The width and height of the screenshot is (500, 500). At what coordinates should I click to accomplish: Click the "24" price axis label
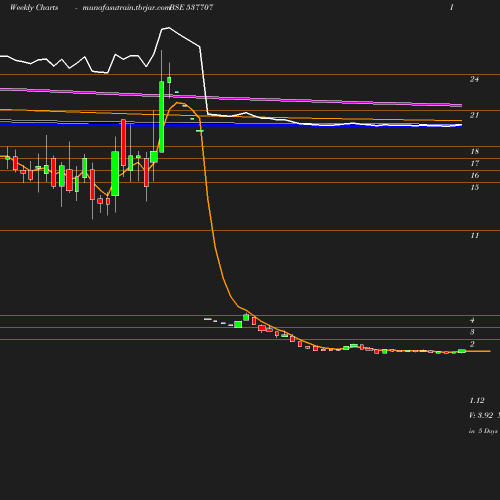(x=474, y=79)
